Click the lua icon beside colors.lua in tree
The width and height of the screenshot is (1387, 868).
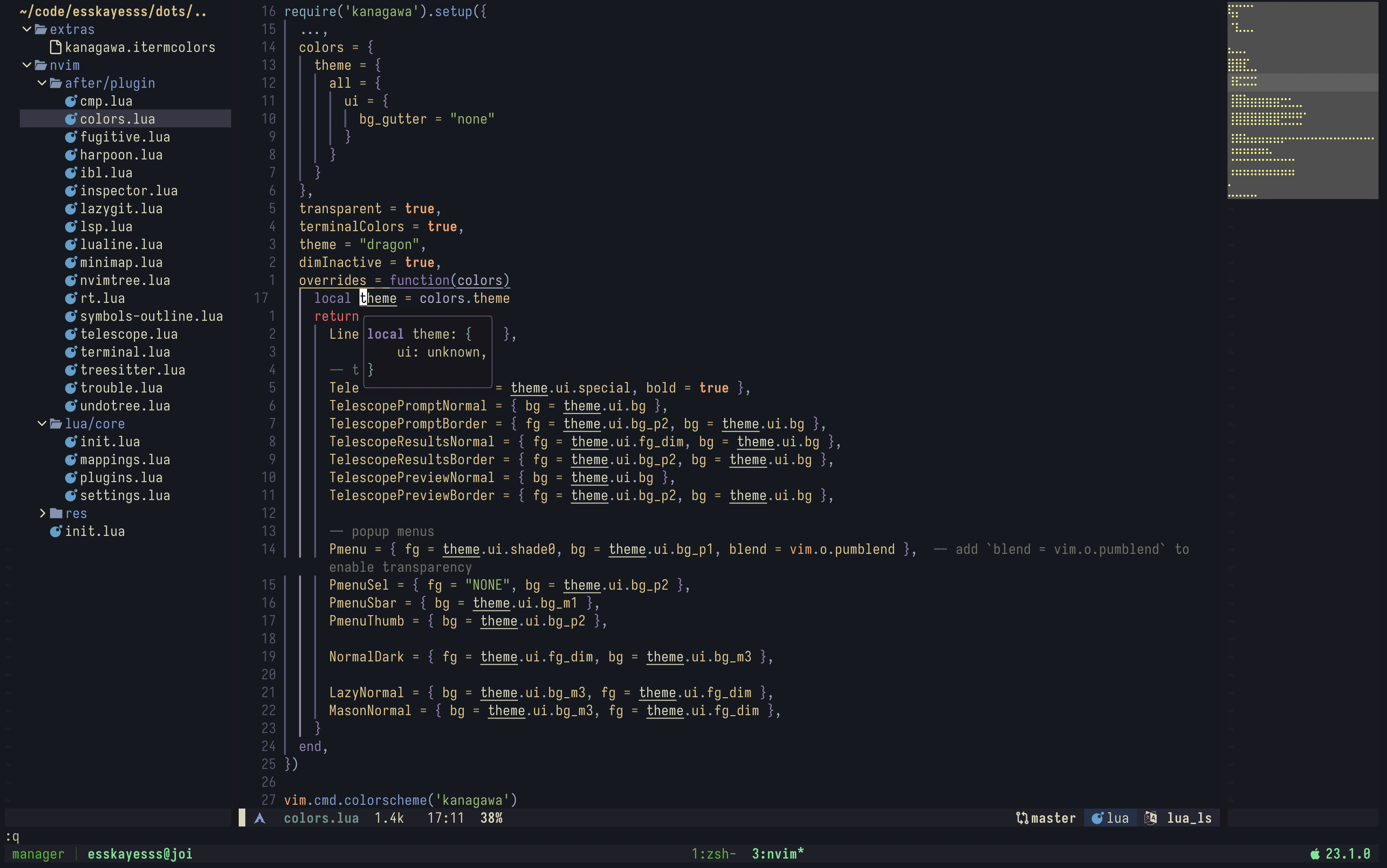pyautogui.click(x=71, y=119)
